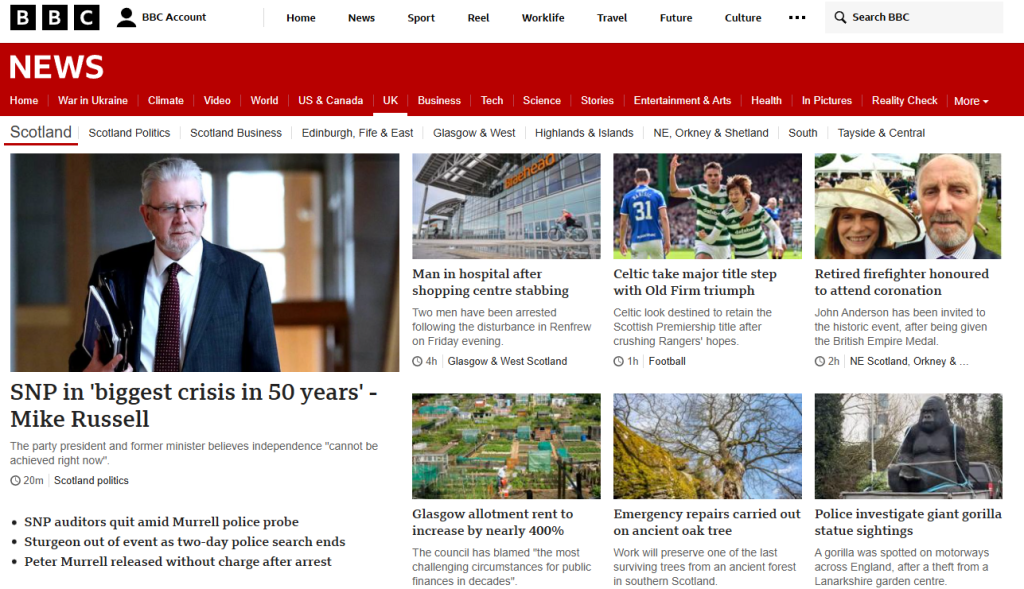Viewport: 1024px width, 589px height.
Task: Select Sport in the top navigation bar
Action: pyautogui.click(x=421, y=18)
